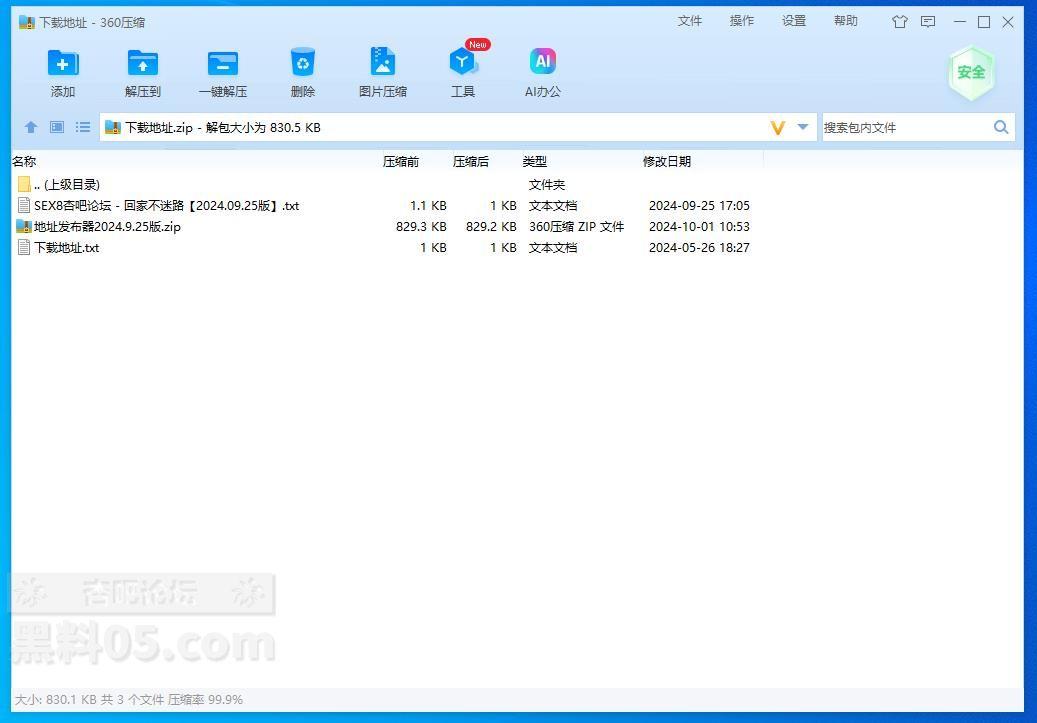
Task: Click the 文件夹 type cell
Action: [546, 185]
